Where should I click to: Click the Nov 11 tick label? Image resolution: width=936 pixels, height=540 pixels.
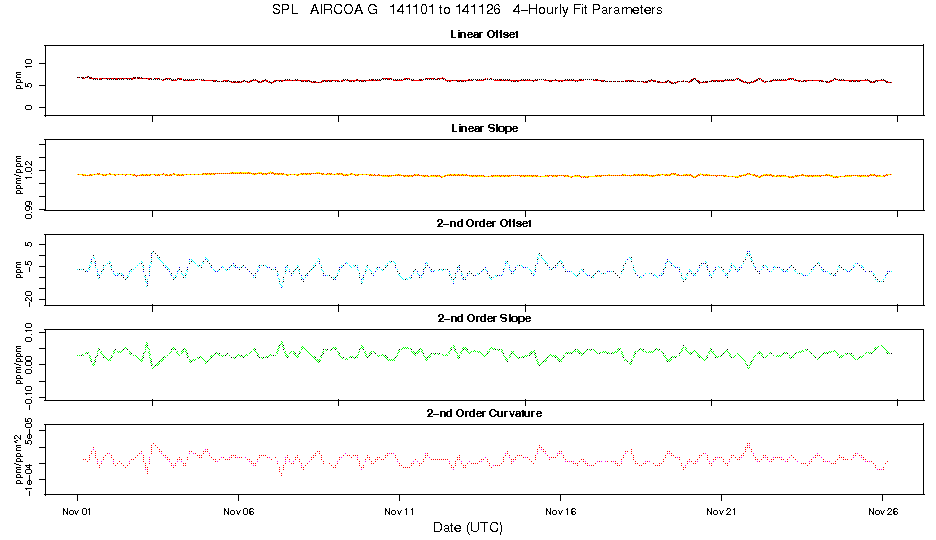(399, 511)
